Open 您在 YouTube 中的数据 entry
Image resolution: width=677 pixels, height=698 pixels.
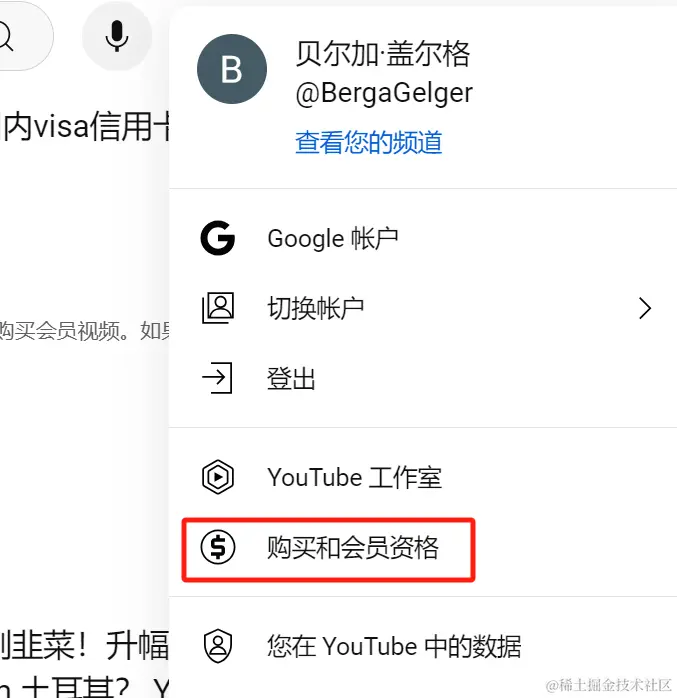423,646
